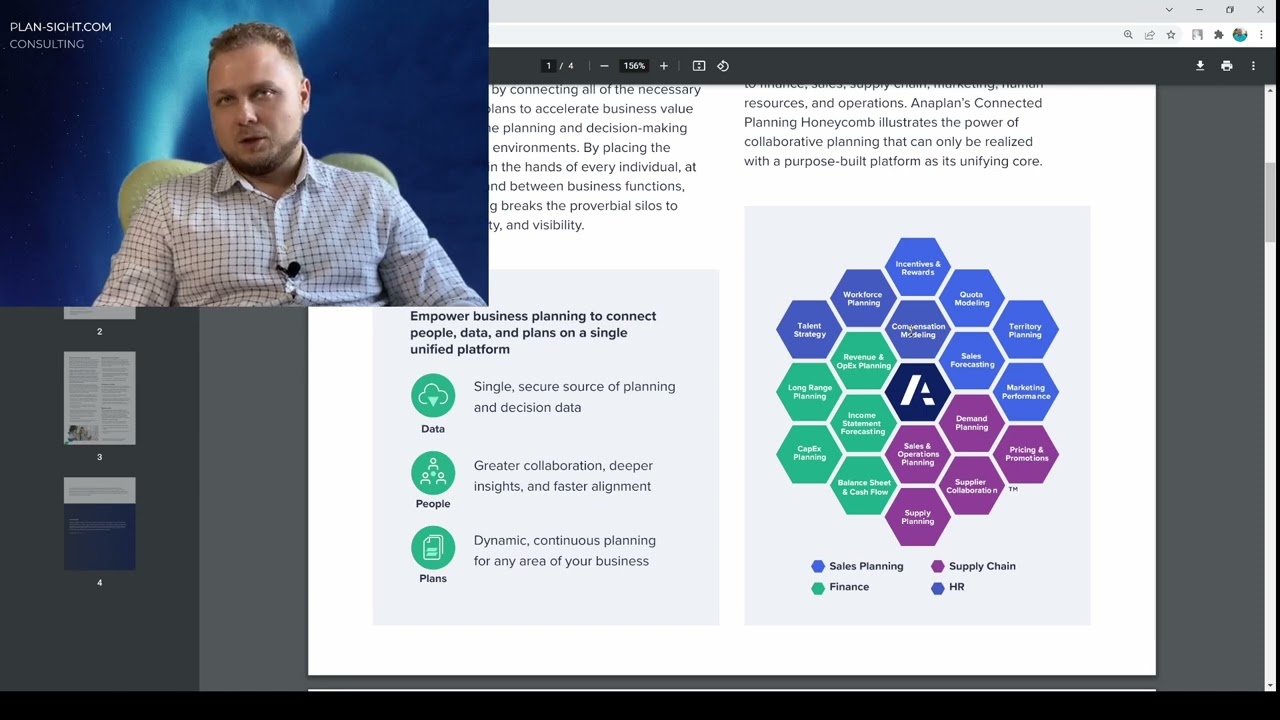Open the Chrome extensions puzzle icon
This screenshot has height=720, width=1280.
pos(1218,35)
